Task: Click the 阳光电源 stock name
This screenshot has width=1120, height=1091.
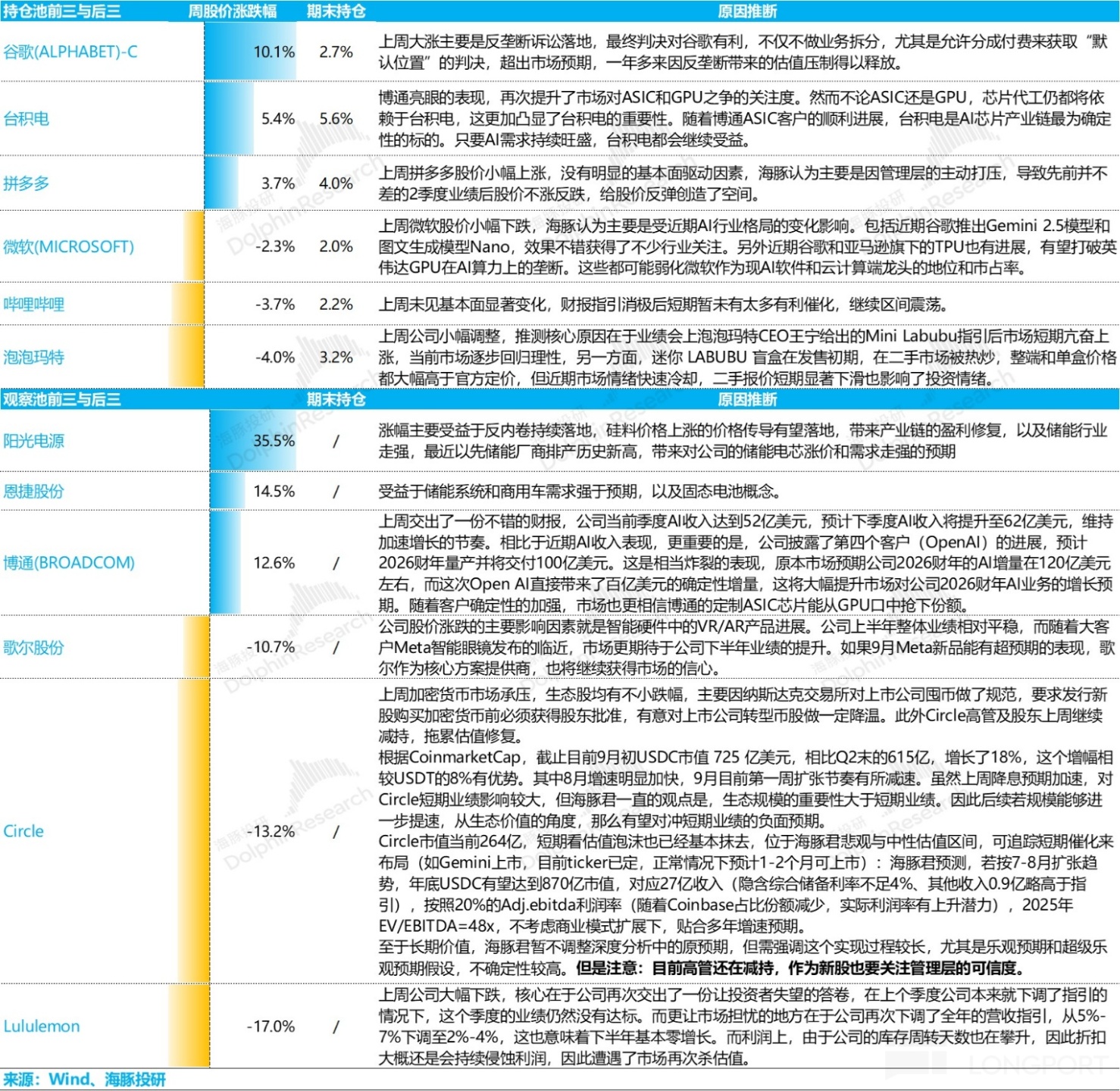Action: pos(34,441)
